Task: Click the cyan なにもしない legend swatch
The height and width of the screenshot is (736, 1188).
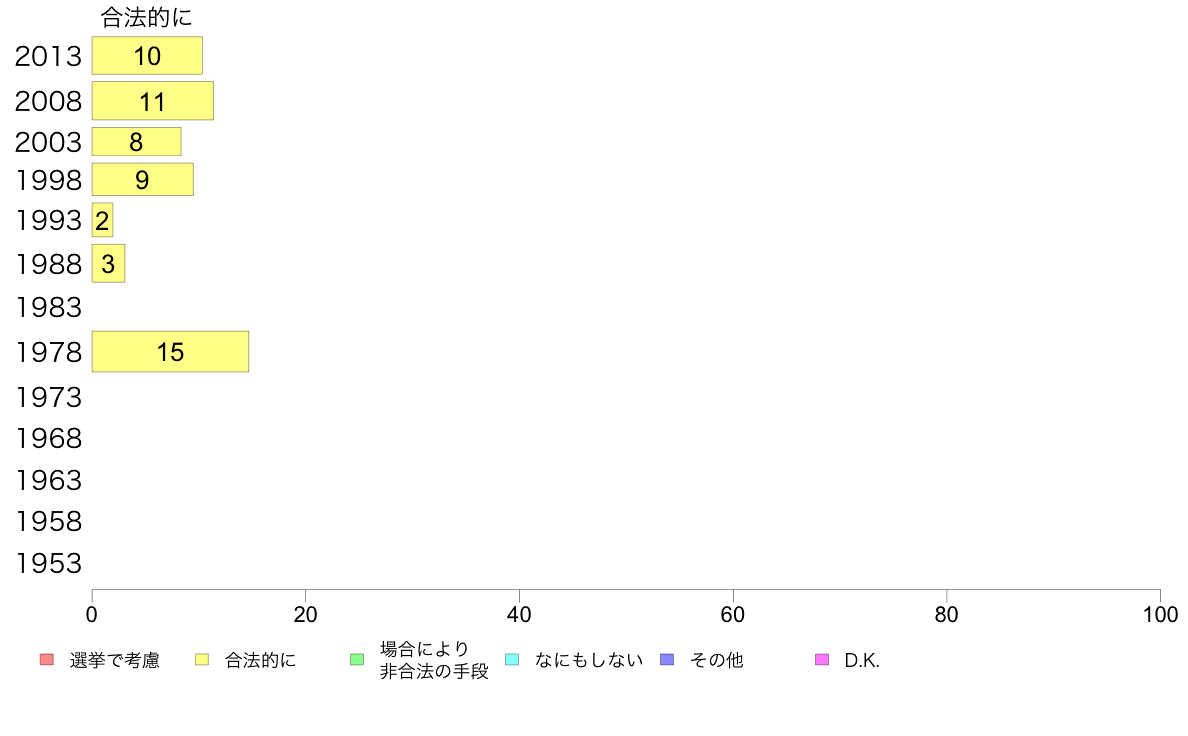Action: (512, 659)
